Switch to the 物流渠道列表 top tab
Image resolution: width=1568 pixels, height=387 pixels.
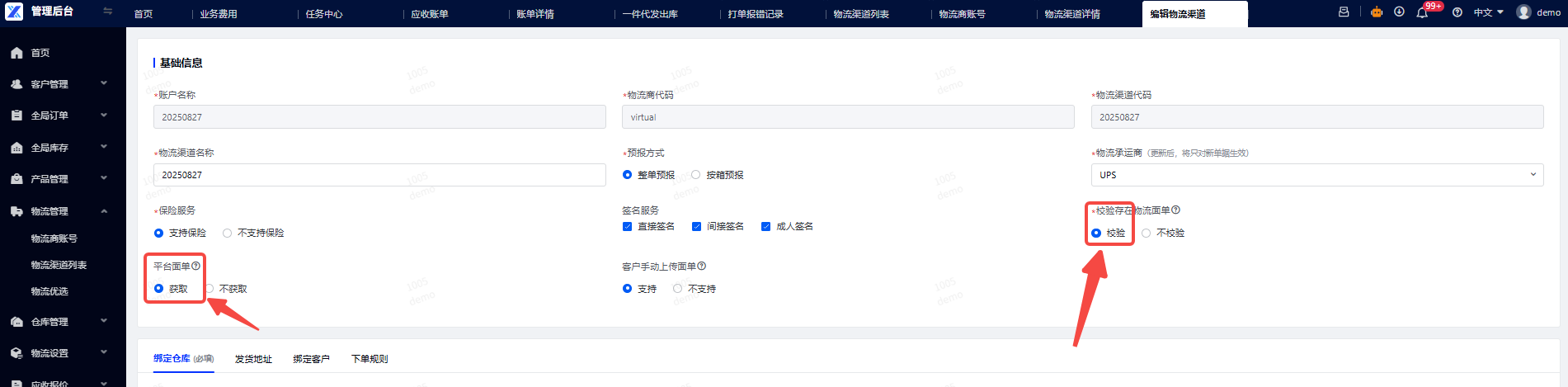(x=861, y=14)
